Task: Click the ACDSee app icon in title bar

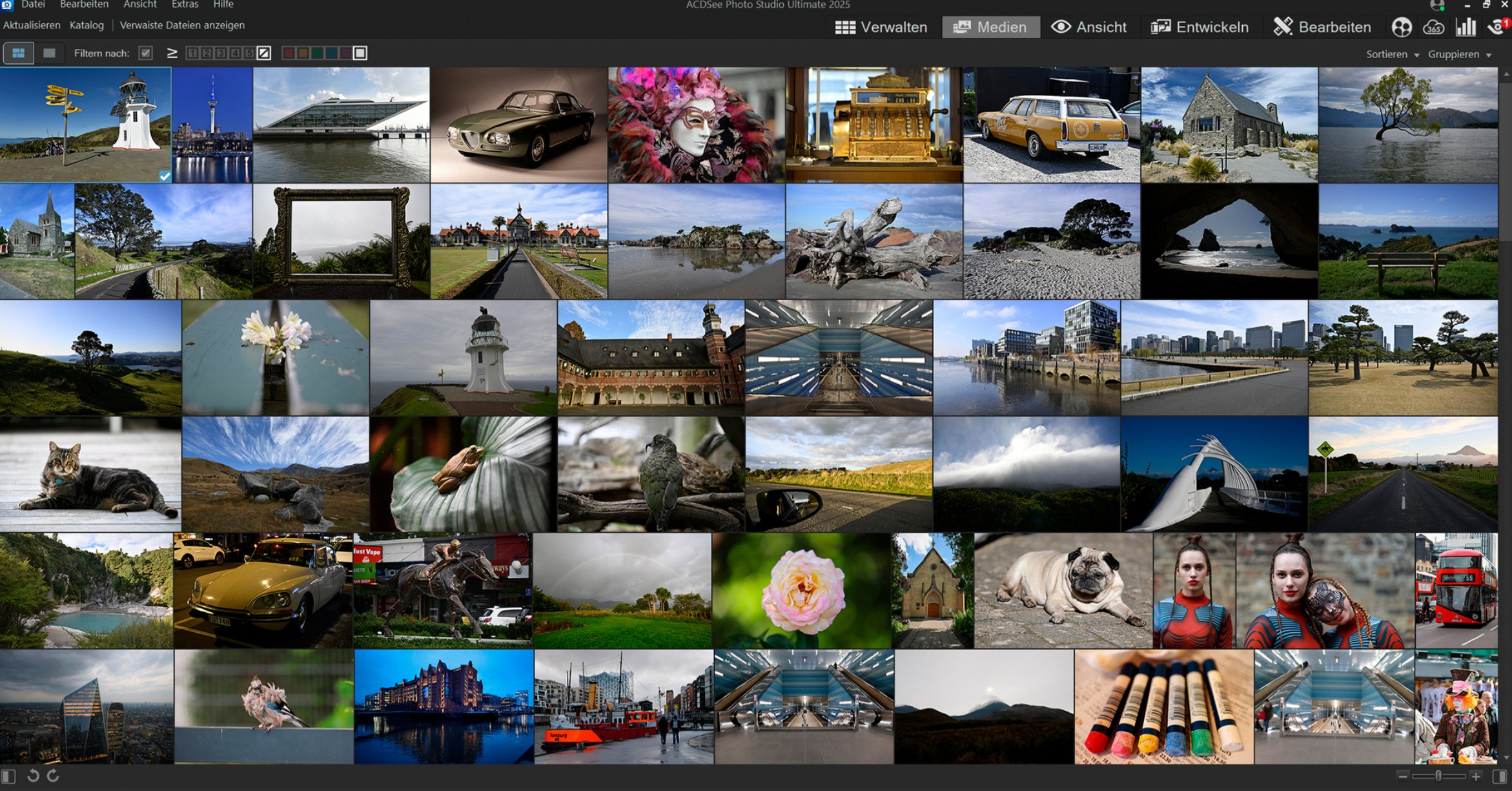Action: tap(7, 5)
